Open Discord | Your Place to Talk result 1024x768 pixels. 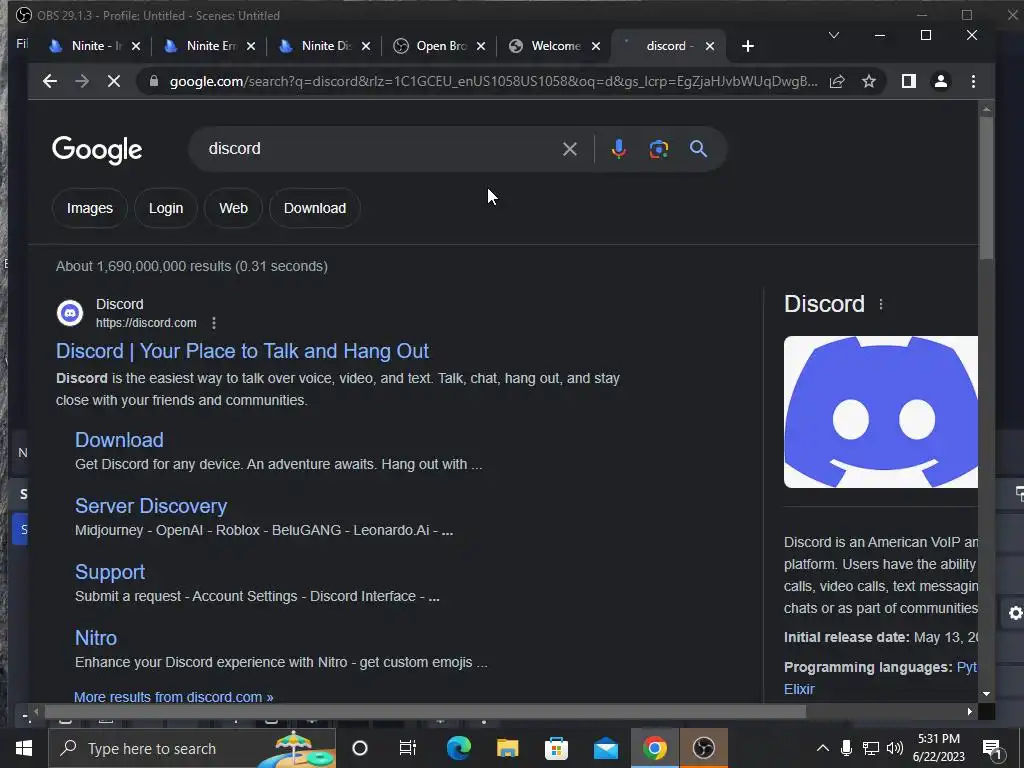(242, 351)
